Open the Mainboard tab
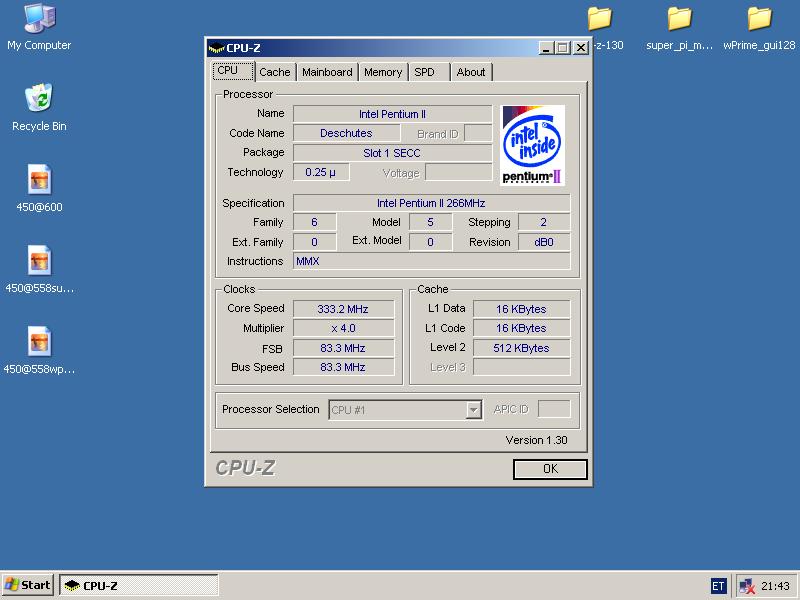 (327, 72)
